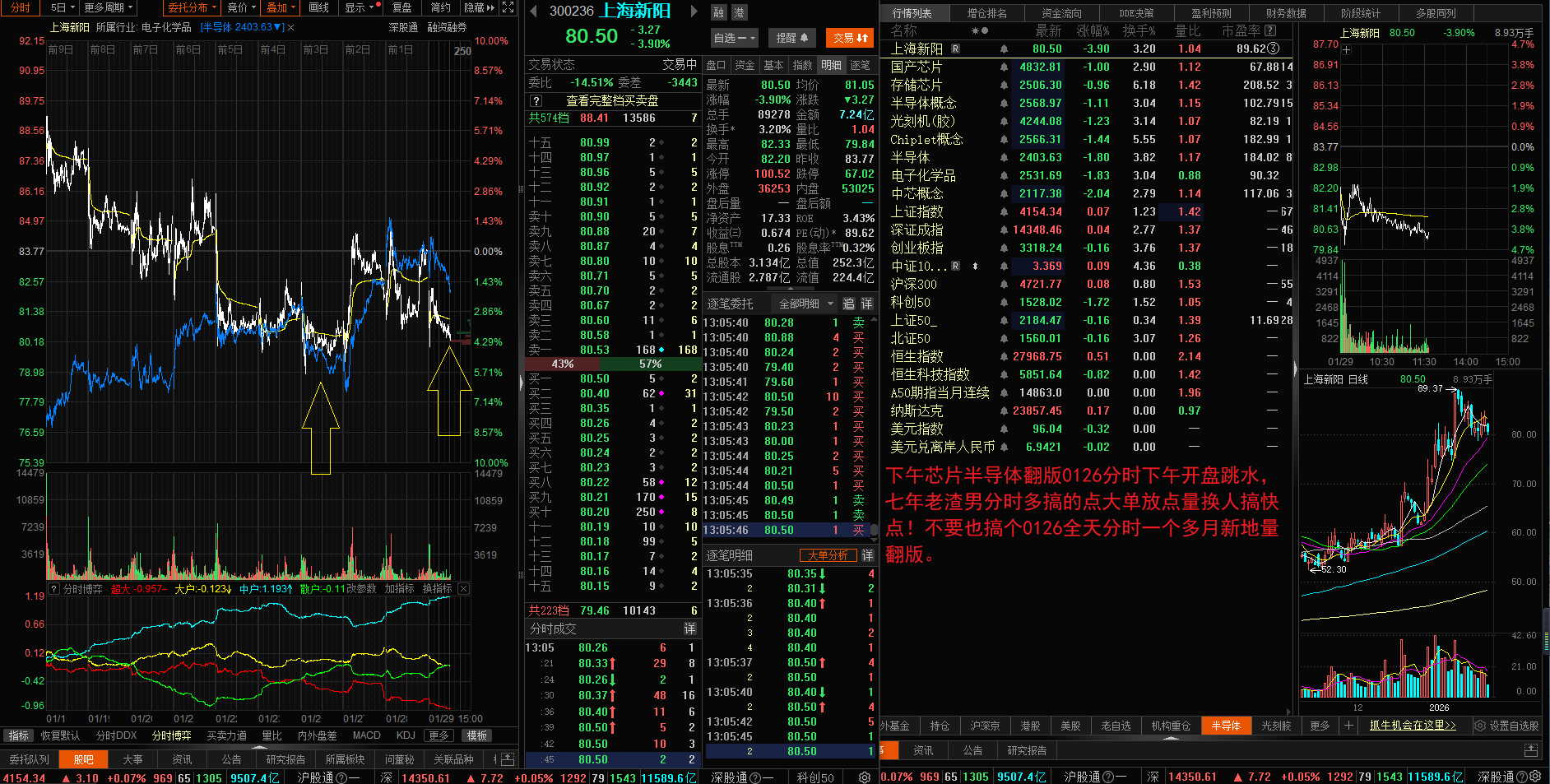This screenshot has height=784, width=1550.
Task: Click the 提醒 alert button
Action: pyautogui.click(x=792, y=38)
